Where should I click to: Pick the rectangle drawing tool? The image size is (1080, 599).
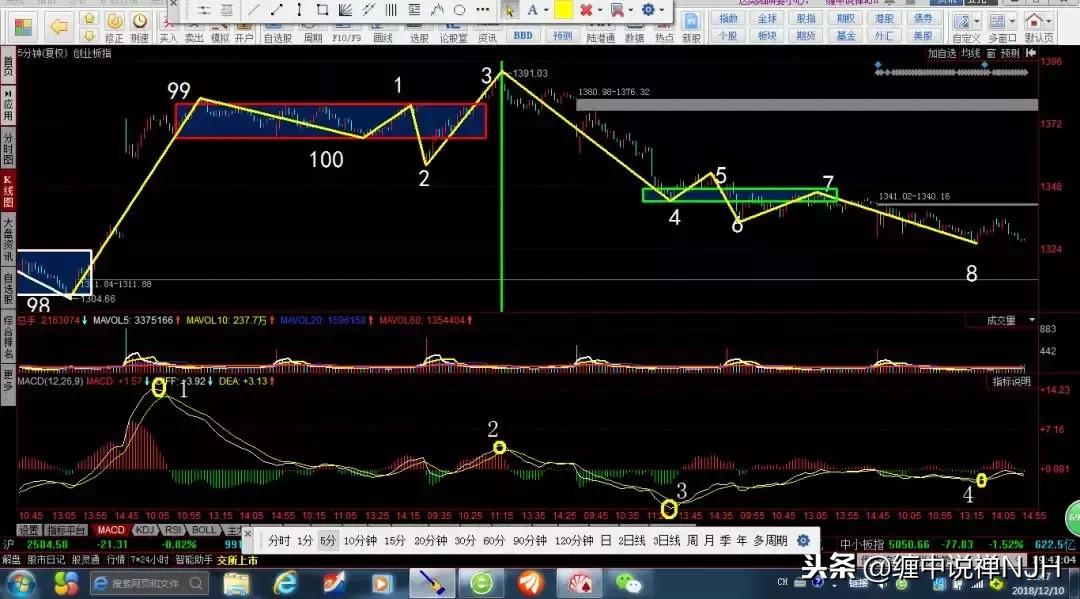tap(322, 10)
